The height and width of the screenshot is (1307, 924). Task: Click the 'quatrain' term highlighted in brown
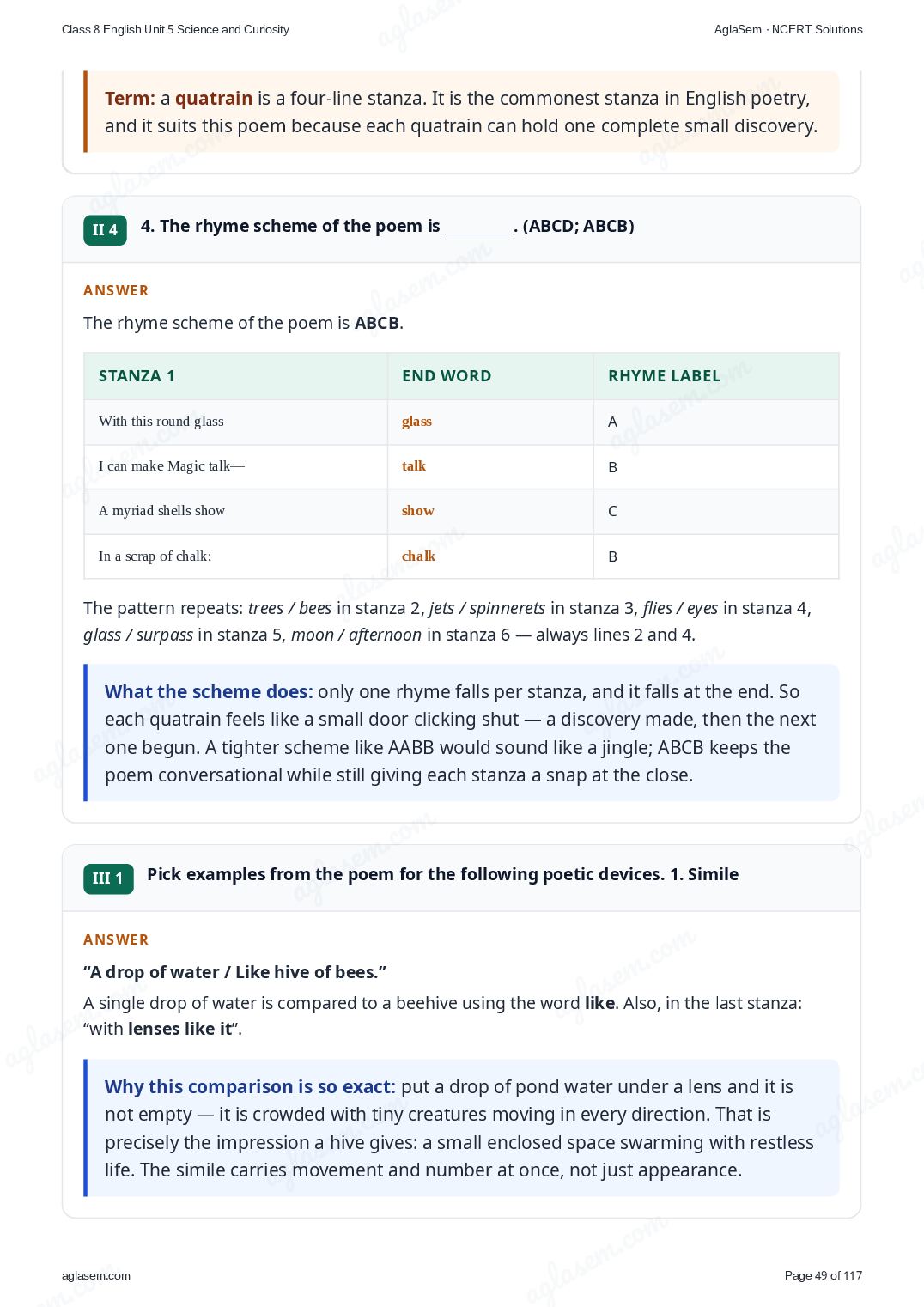[214, 99]
